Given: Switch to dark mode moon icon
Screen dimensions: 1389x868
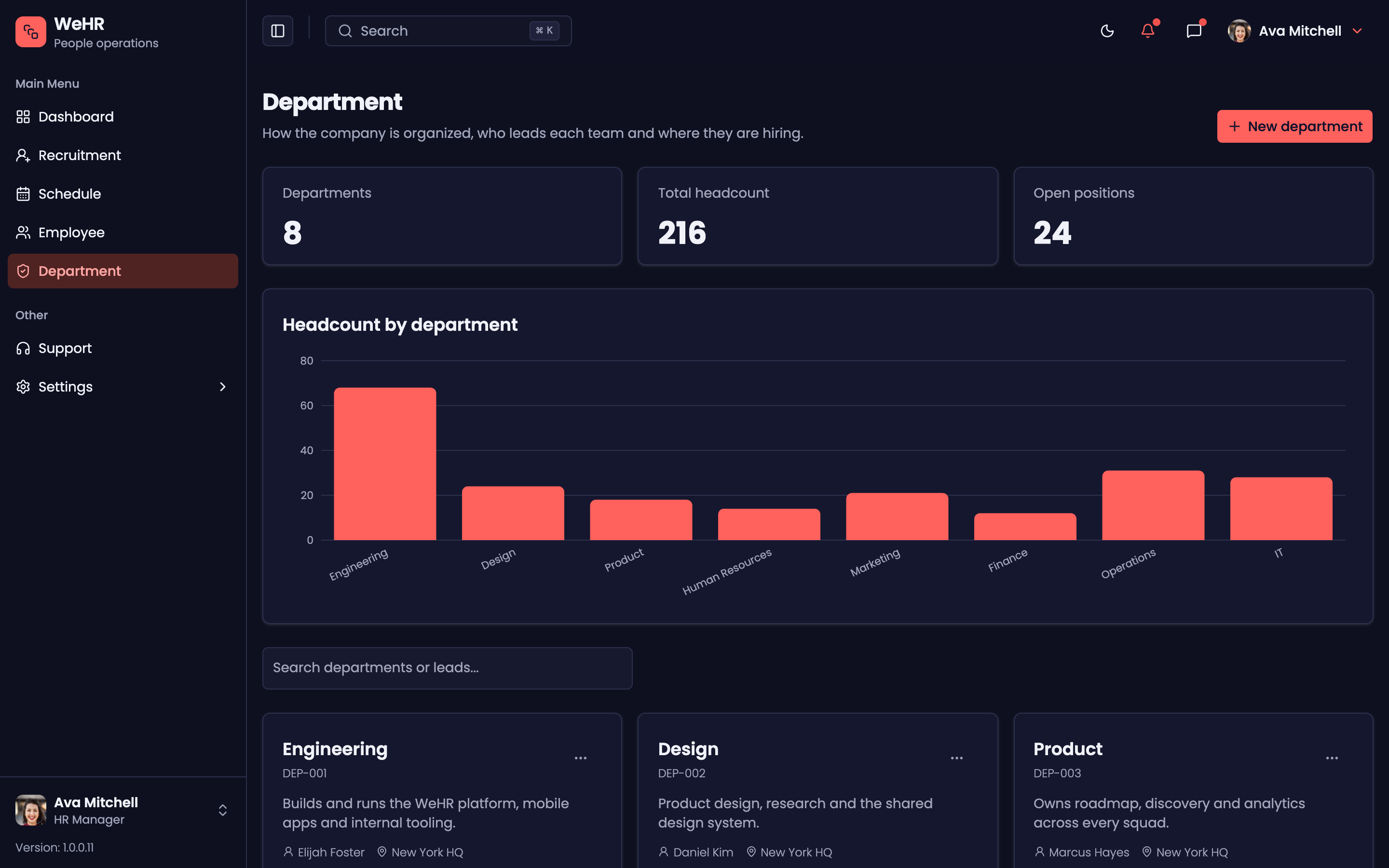Looking at the screenshot, I should 1107,31.
